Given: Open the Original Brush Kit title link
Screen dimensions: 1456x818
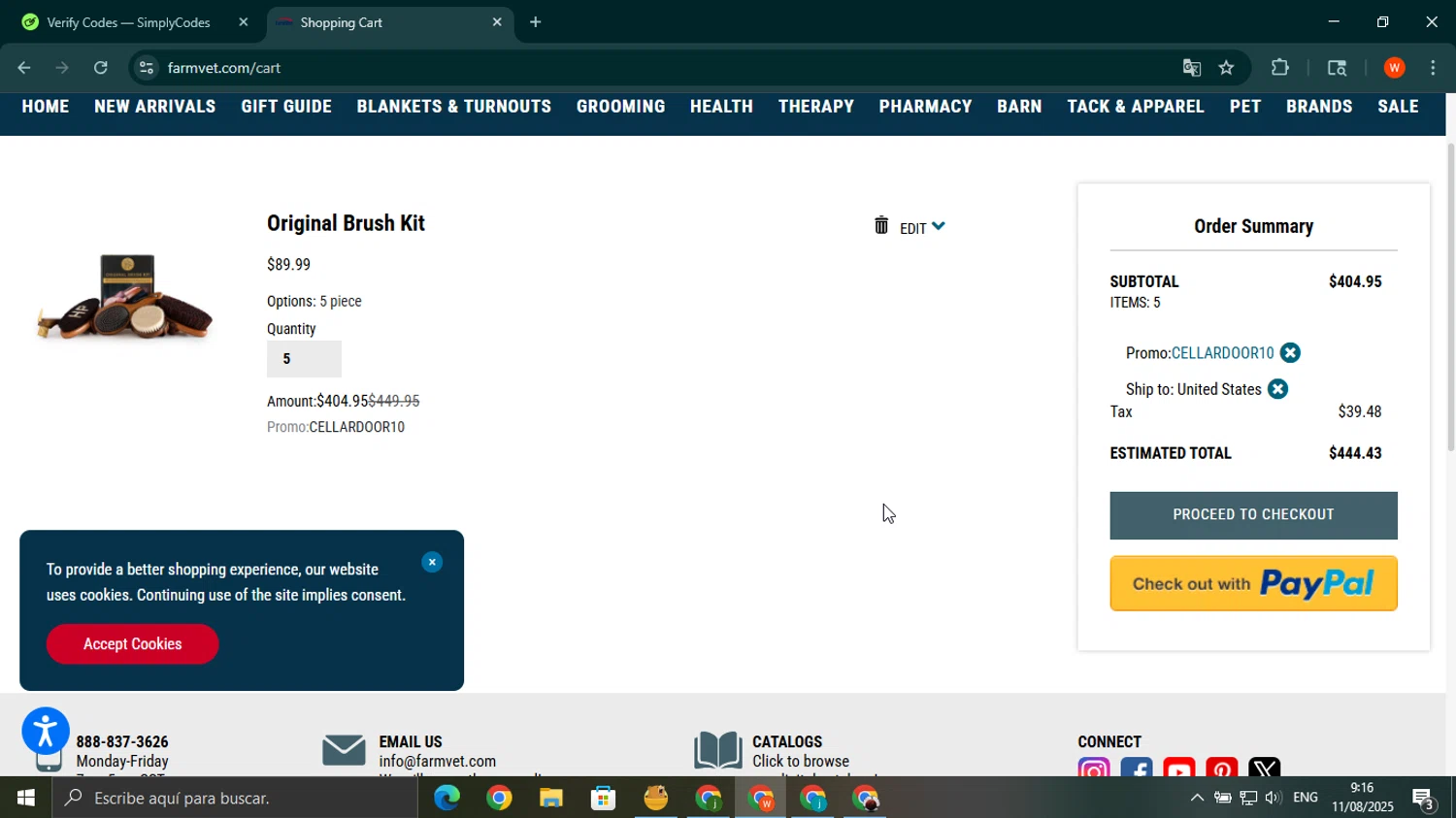Looking at the screenshot, I should (346, 223).
